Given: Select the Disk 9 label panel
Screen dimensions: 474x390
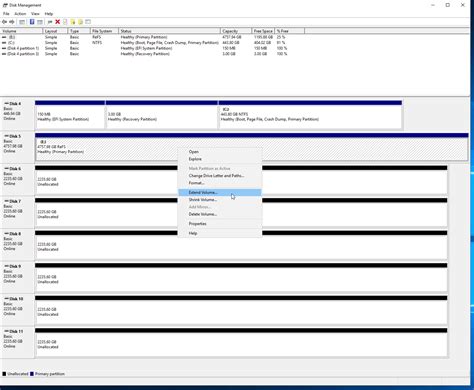Looking at the screenshot, I should 18,277.
